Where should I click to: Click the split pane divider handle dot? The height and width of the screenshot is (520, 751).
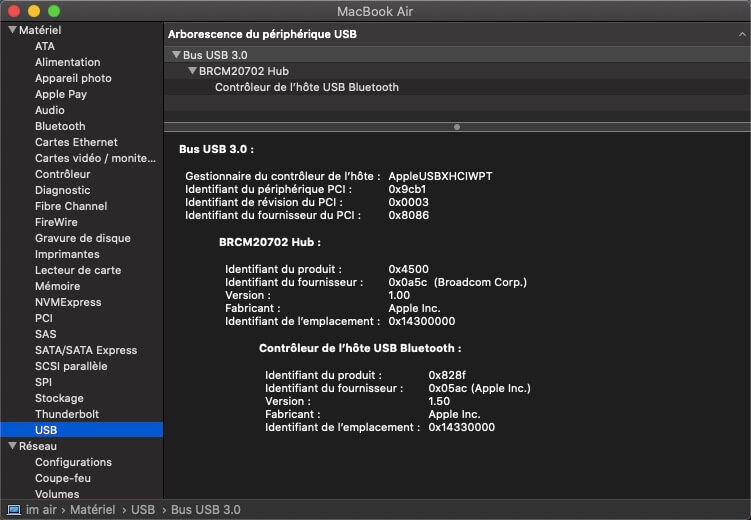[x=457, y=127]
